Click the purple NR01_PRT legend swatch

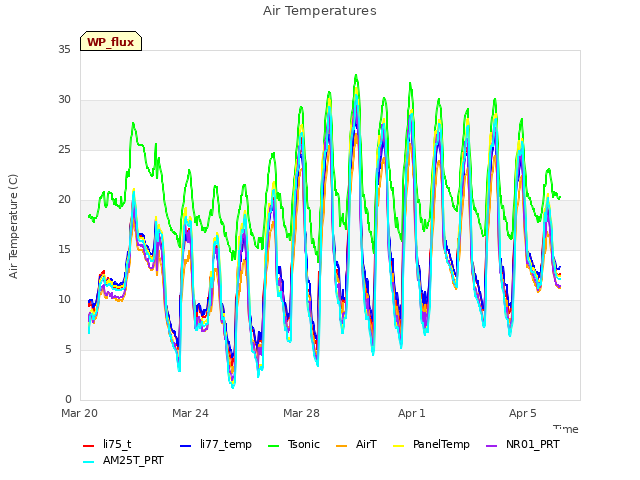point(492,445)
